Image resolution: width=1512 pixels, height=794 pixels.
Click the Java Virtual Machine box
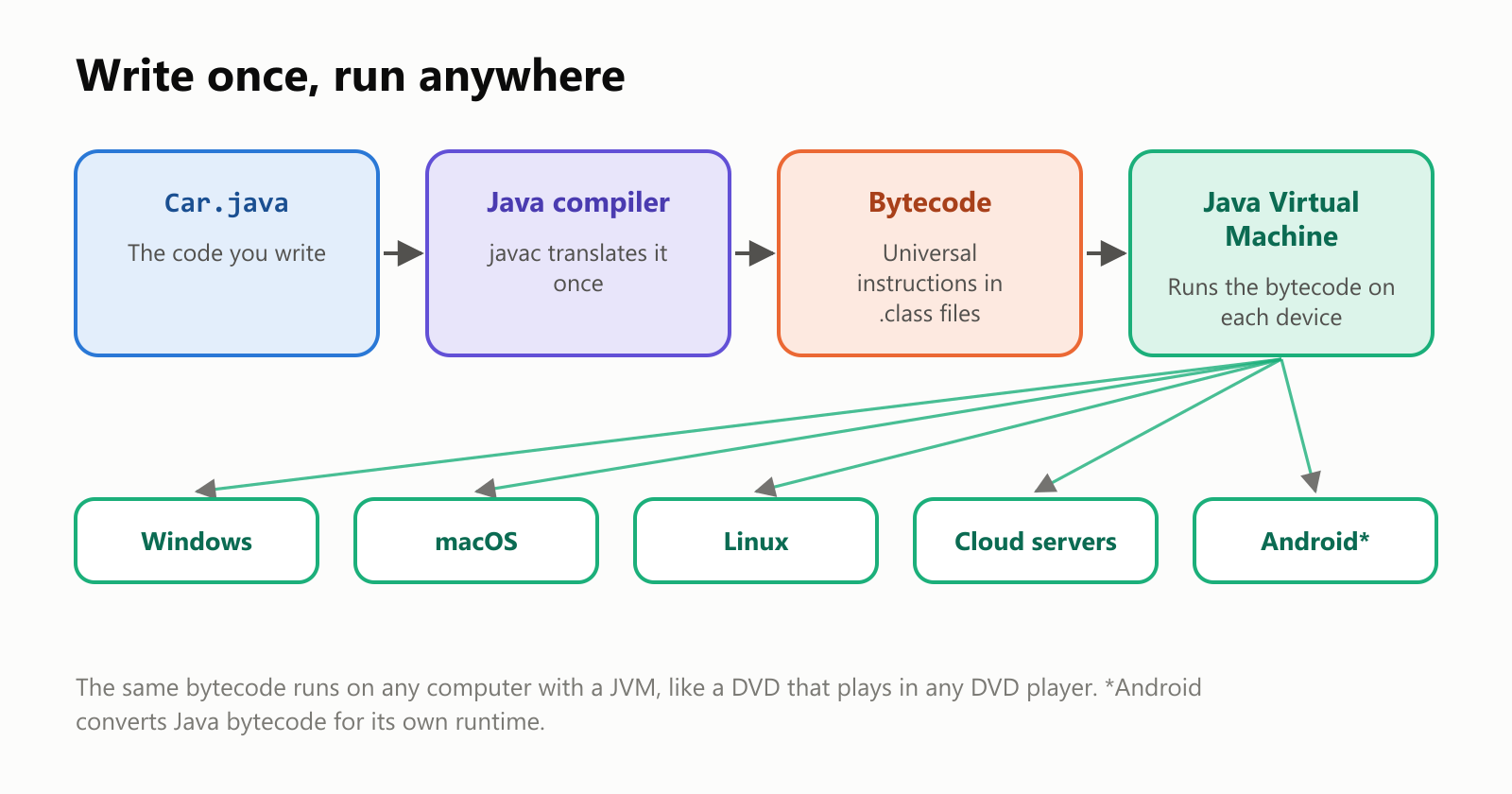1281,253
